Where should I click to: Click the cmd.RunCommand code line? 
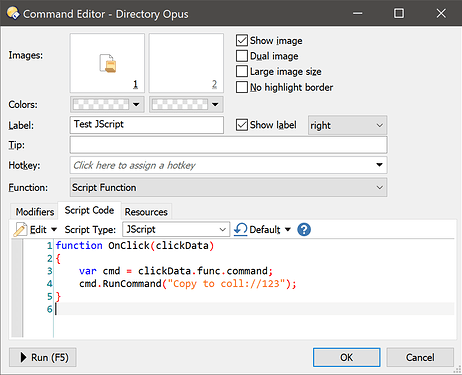(188, 284)
